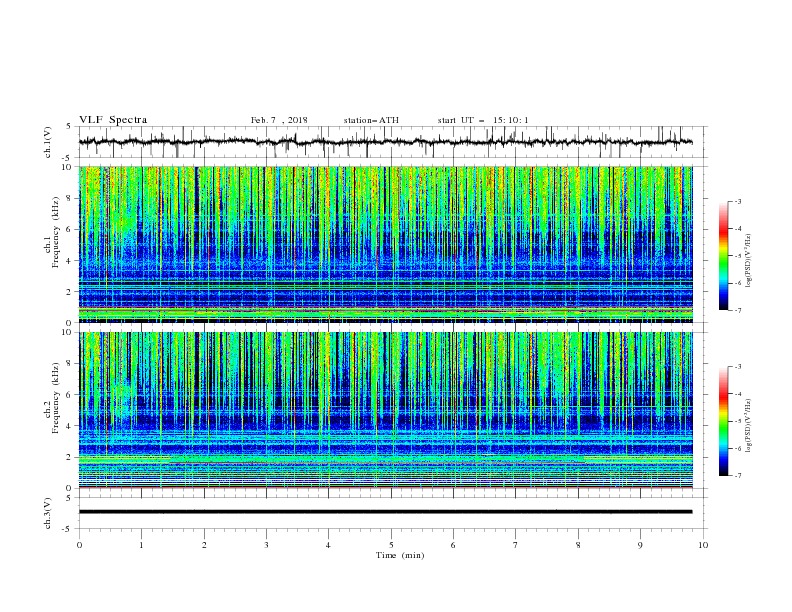The image size is (792, 612).
Task: Click the "2" frequency tick on ch.2 spectrogram
Action: point(70,457)
